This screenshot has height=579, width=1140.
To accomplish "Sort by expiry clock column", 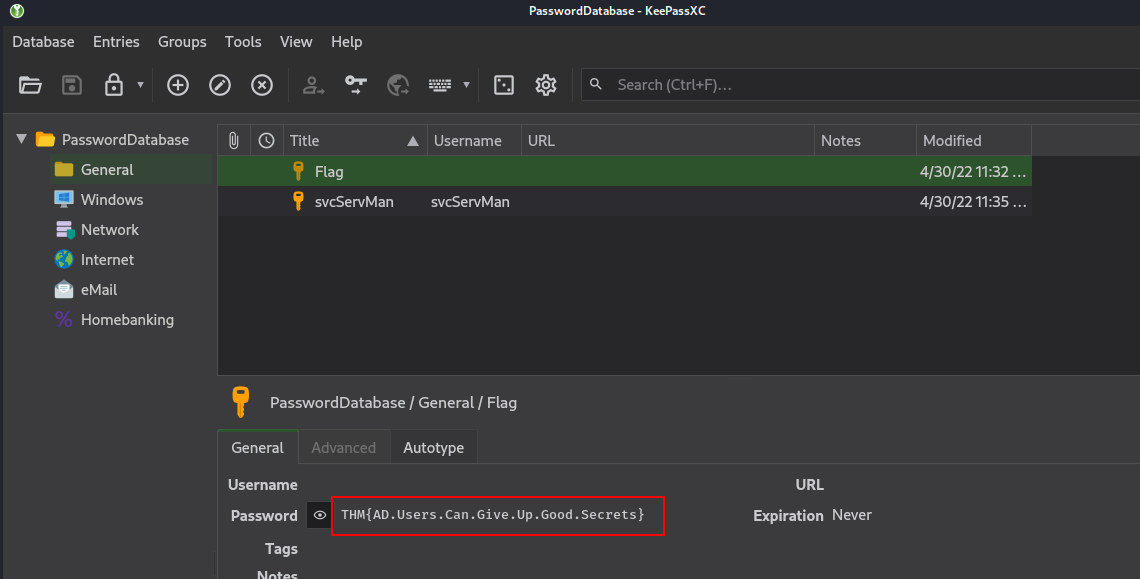I will tap(266, 140).
